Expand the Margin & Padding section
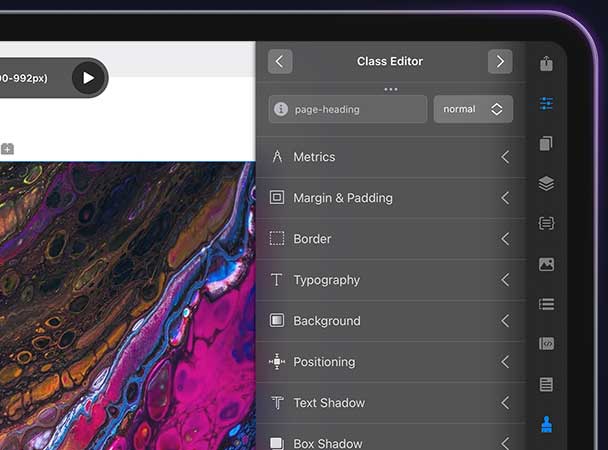 click(390, 198)
